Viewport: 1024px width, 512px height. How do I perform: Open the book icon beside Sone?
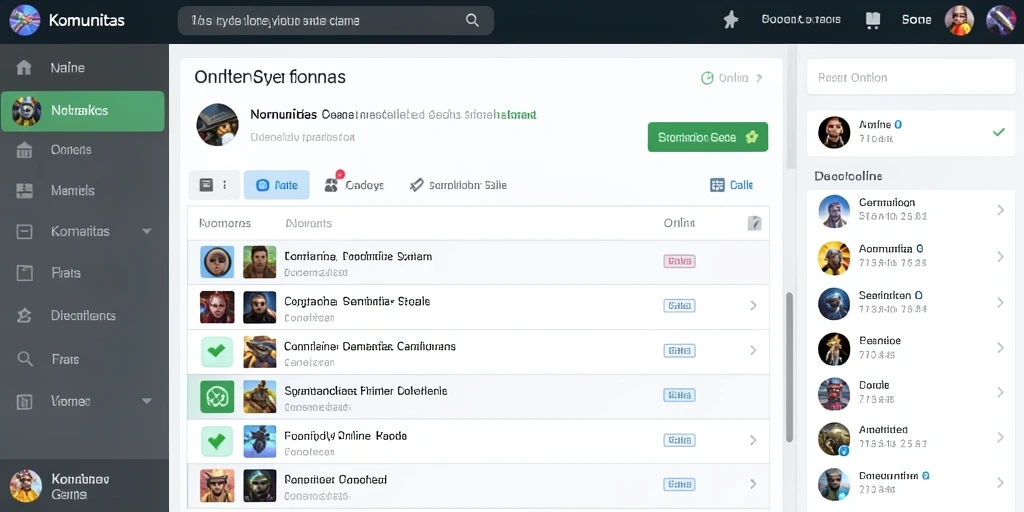pos(872,20)
